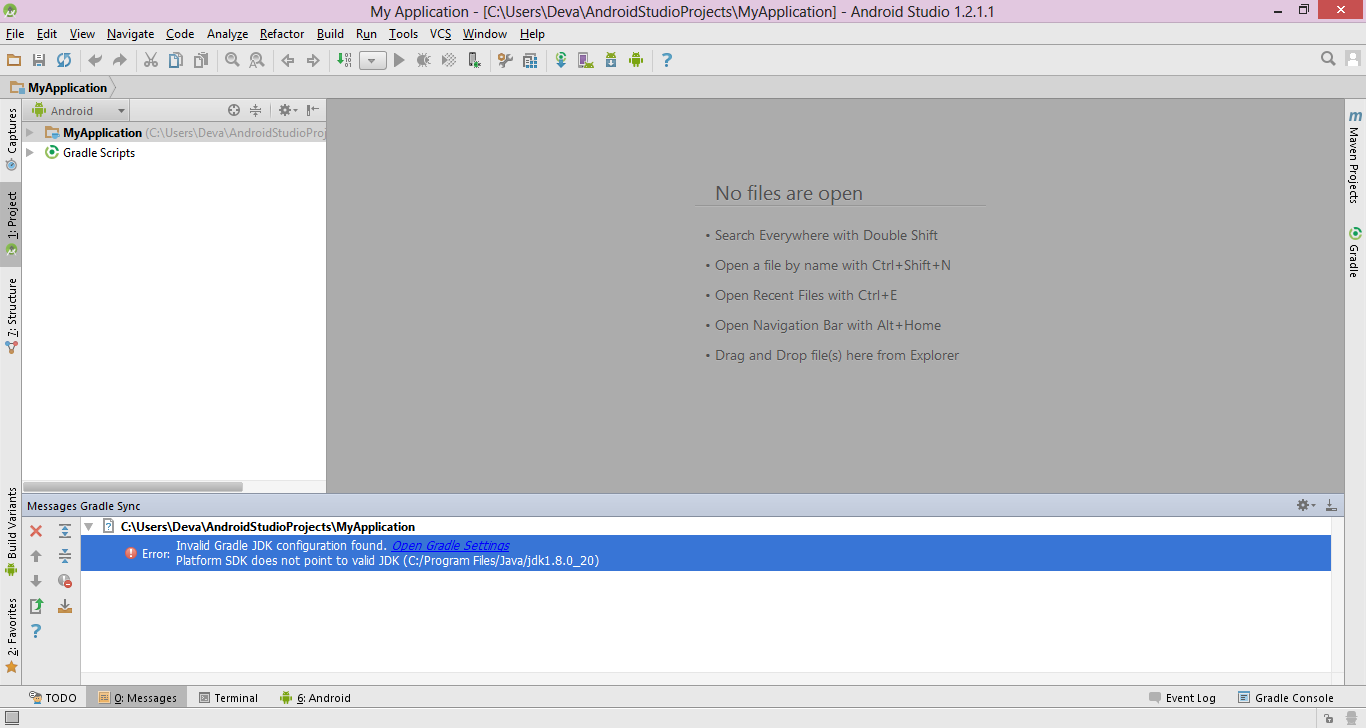Select Gradle Scripts in project tree
The height and width of the screenshot is (728, 1366).
tap(99, 153)
